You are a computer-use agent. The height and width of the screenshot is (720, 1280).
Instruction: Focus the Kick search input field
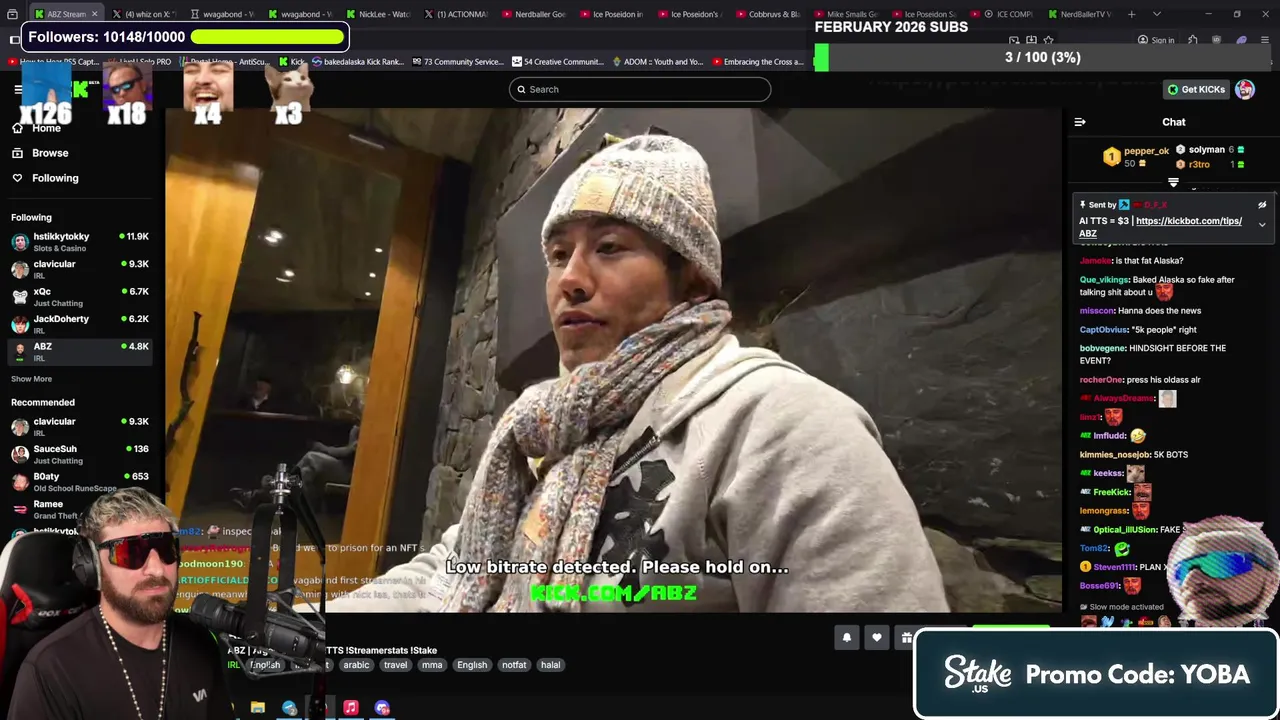(640, 89)
